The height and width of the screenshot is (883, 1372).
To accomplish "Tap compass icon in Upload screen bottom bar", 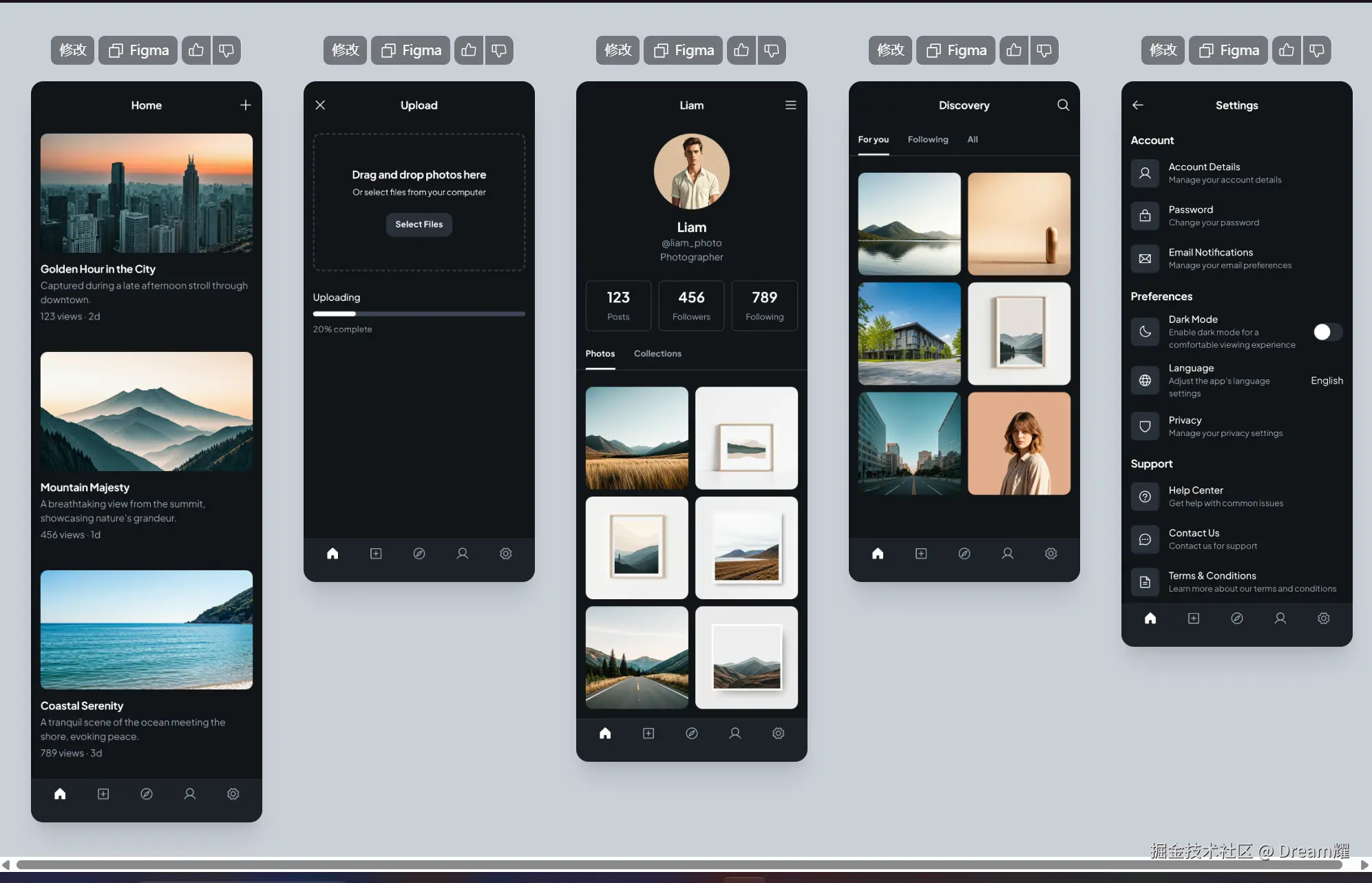I will (419, 554).
